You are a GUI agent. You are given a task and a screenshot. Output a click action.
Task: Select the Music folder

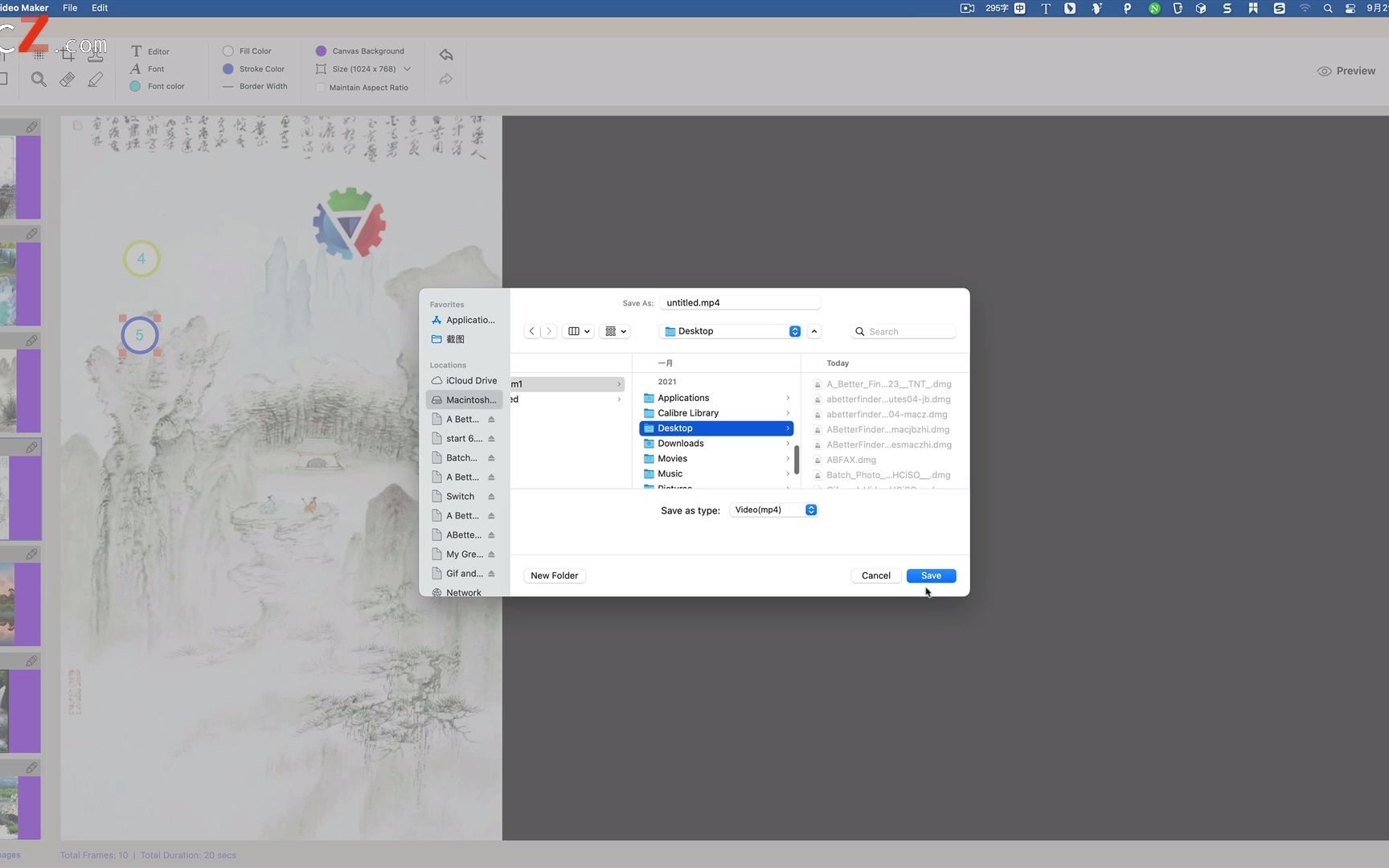tap(716, 474)
